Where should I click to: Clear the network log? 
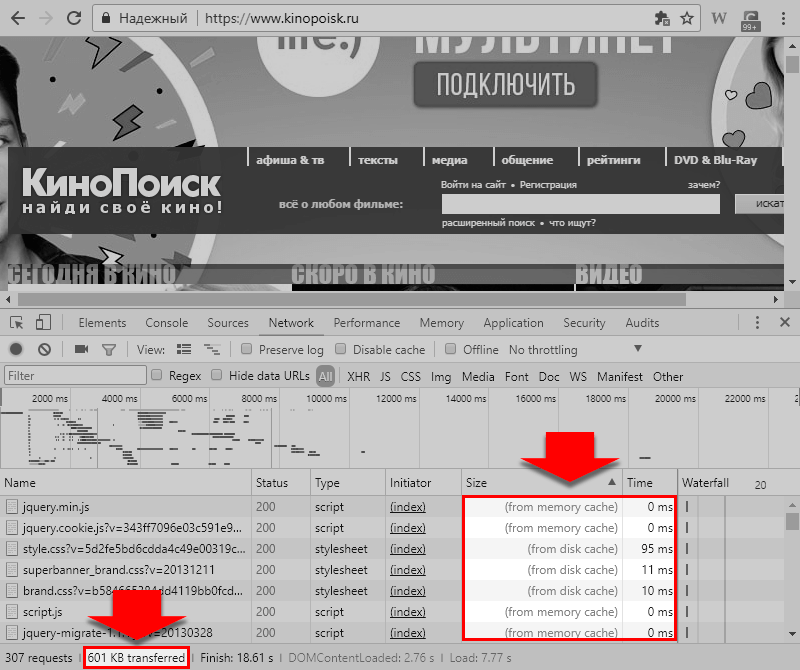[x=44, y=350]
